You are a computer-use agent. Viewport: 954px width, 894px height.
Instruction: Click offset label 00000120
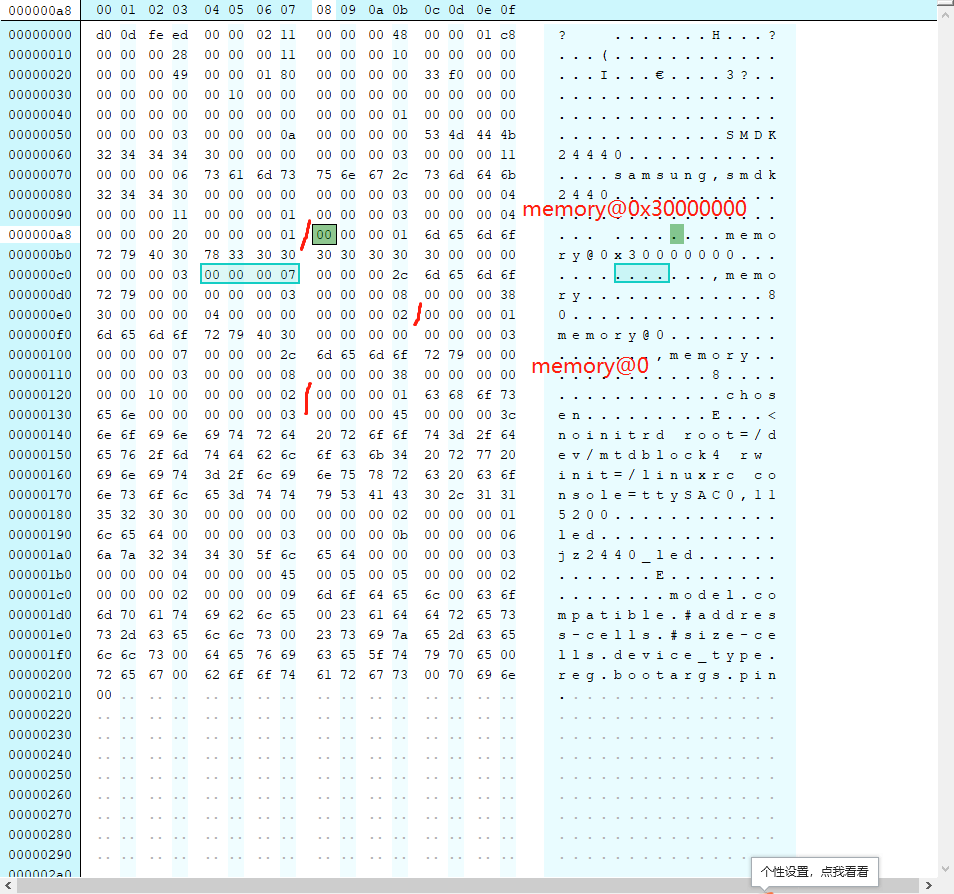pyautogui.click(x=40, y=394)
